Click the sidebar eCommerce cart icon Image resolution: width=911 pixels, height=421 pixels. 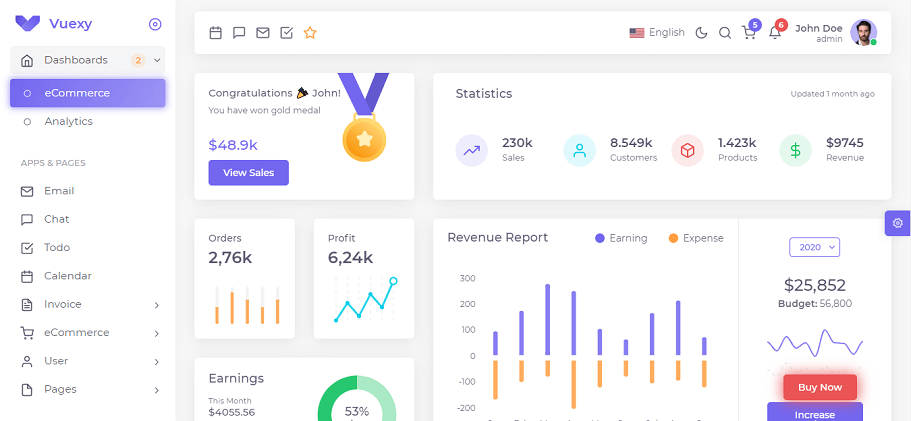(x=27, y=333)
